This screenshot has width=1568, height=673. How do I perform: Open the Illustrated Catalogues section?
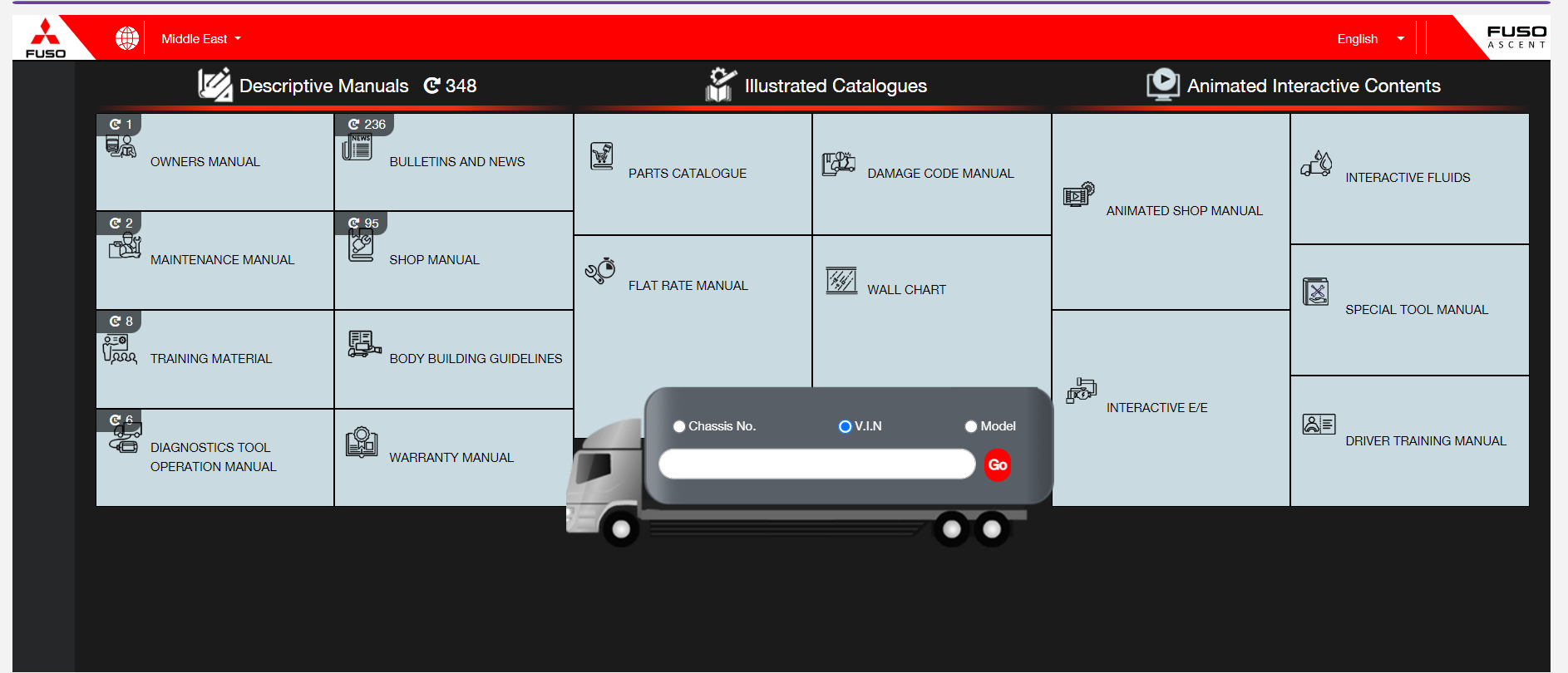point(836,86)
